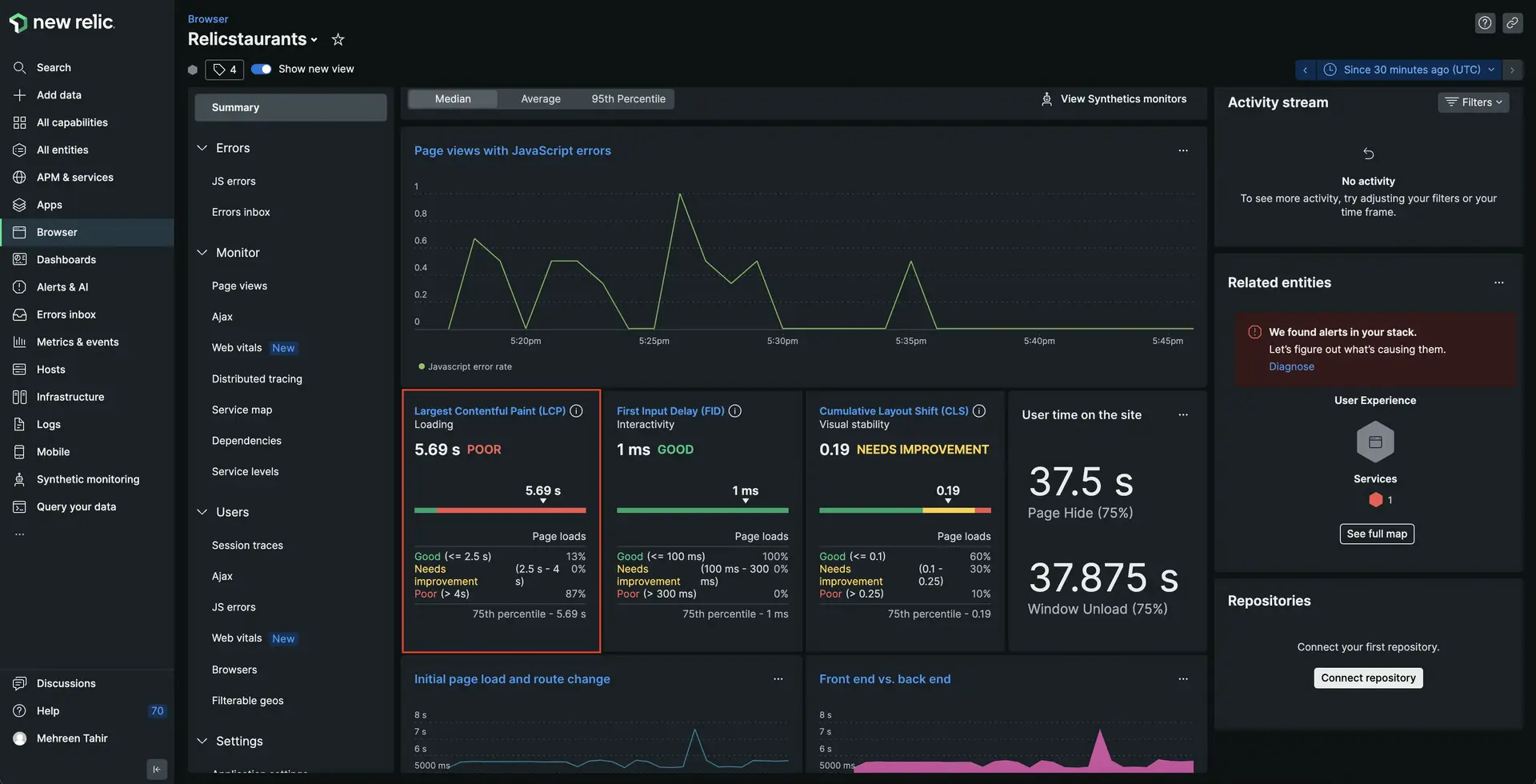Open Discussions in the sidebar

[x=66, y=683]
